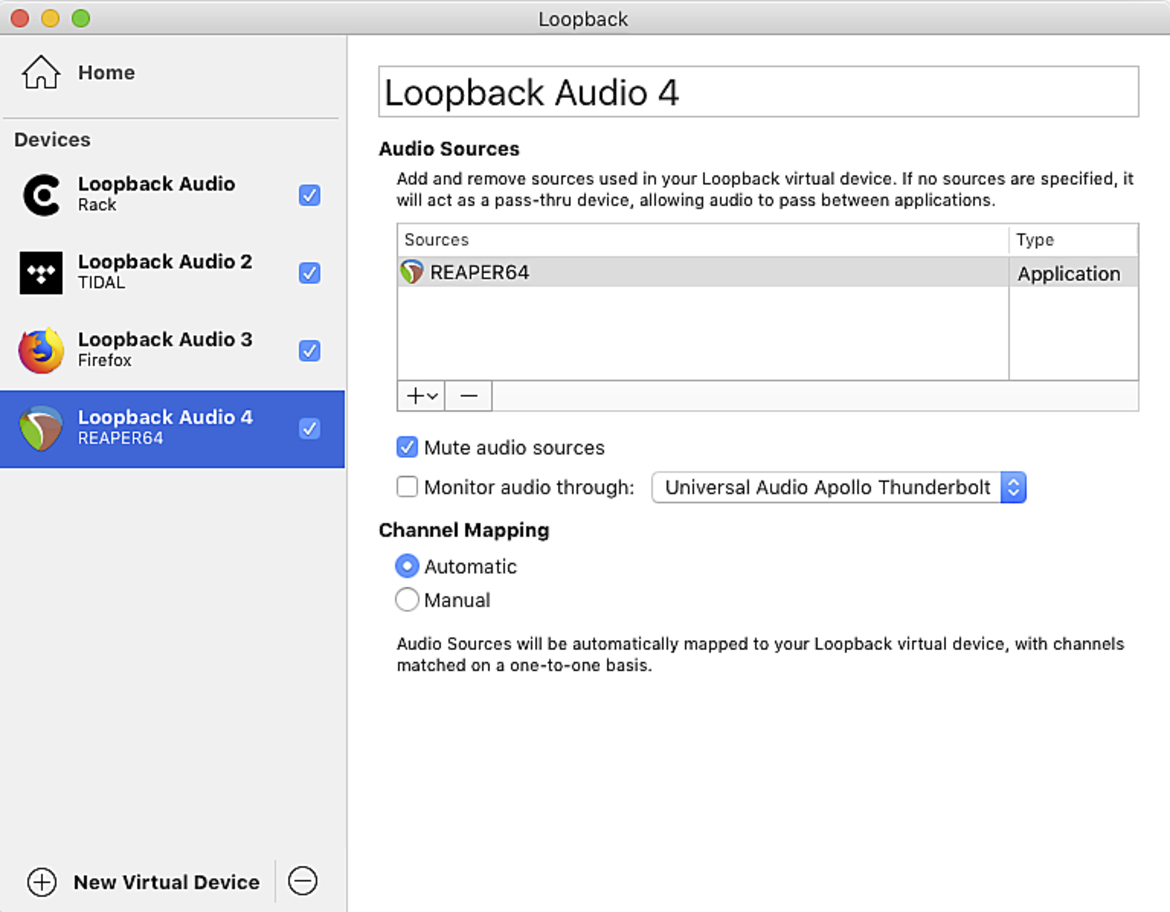Select Loopback Audio 2 TIDAL device
This screenshot has width=1170, height=912.
(x=172, y=273)
